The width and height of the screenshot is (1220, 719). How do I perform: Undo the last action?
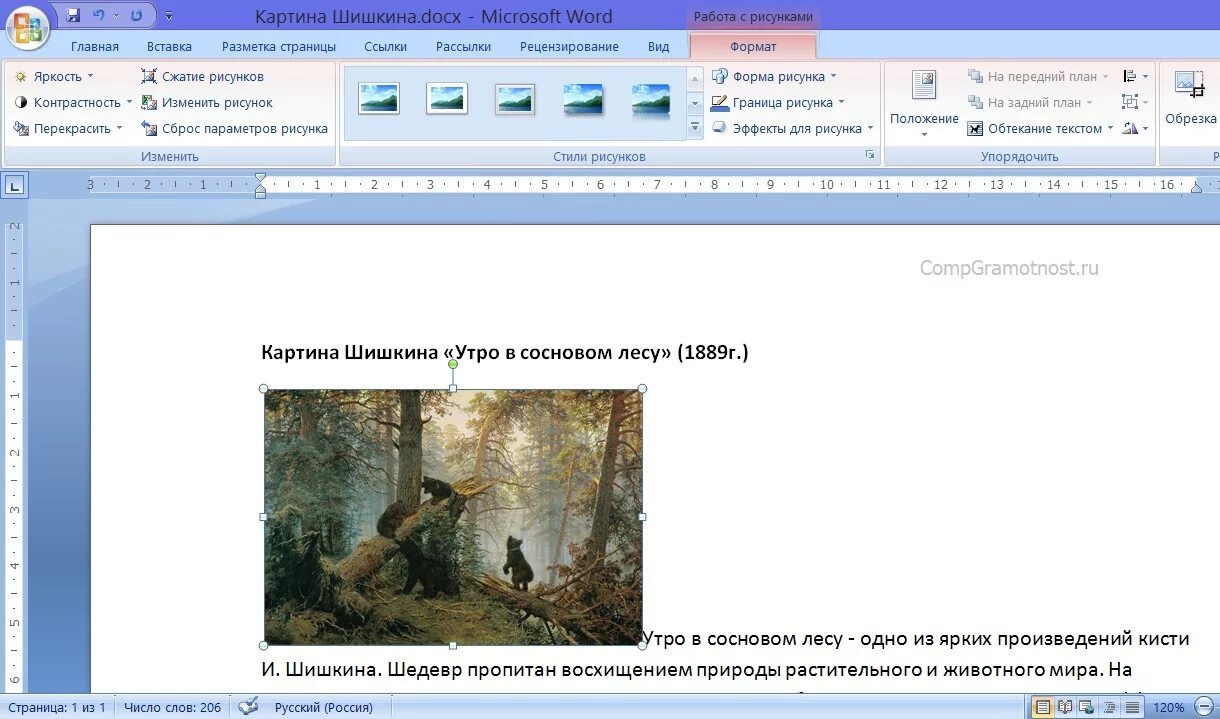pyautogui.click(x=99, y=16)
